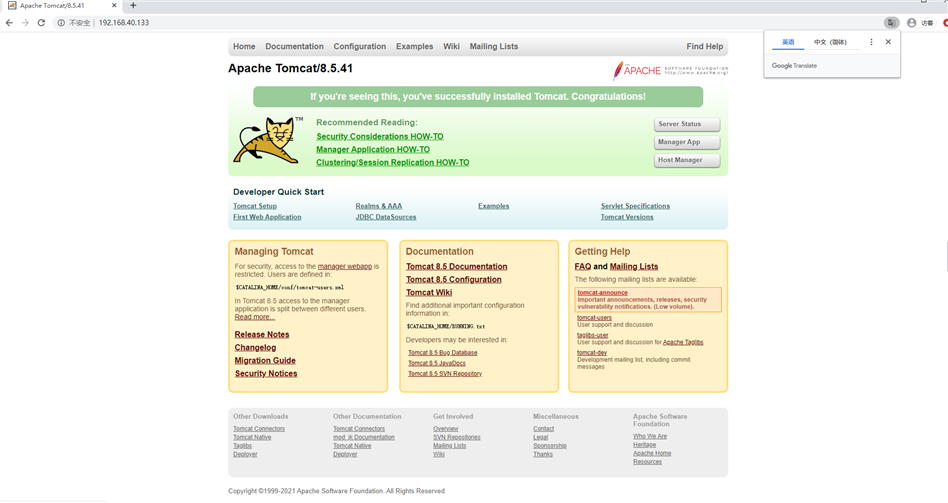
Task: Open the Home menu item
Action: pos(244,47)
